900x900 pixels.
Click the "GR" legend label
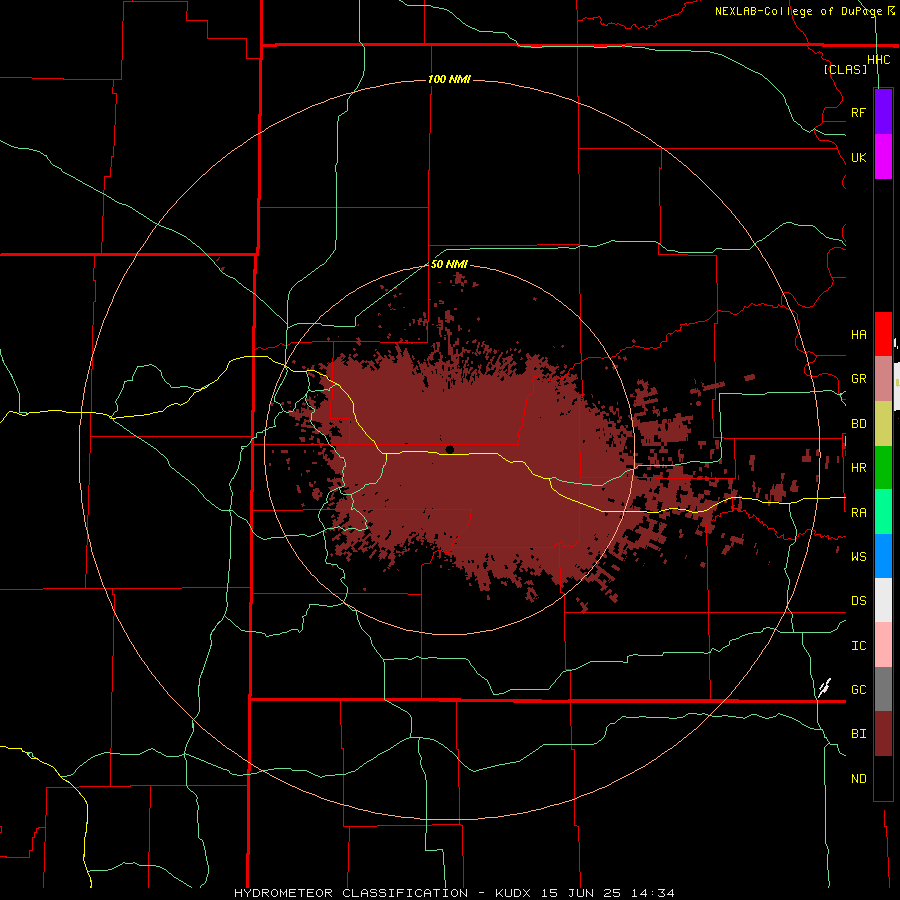(858, 379)
